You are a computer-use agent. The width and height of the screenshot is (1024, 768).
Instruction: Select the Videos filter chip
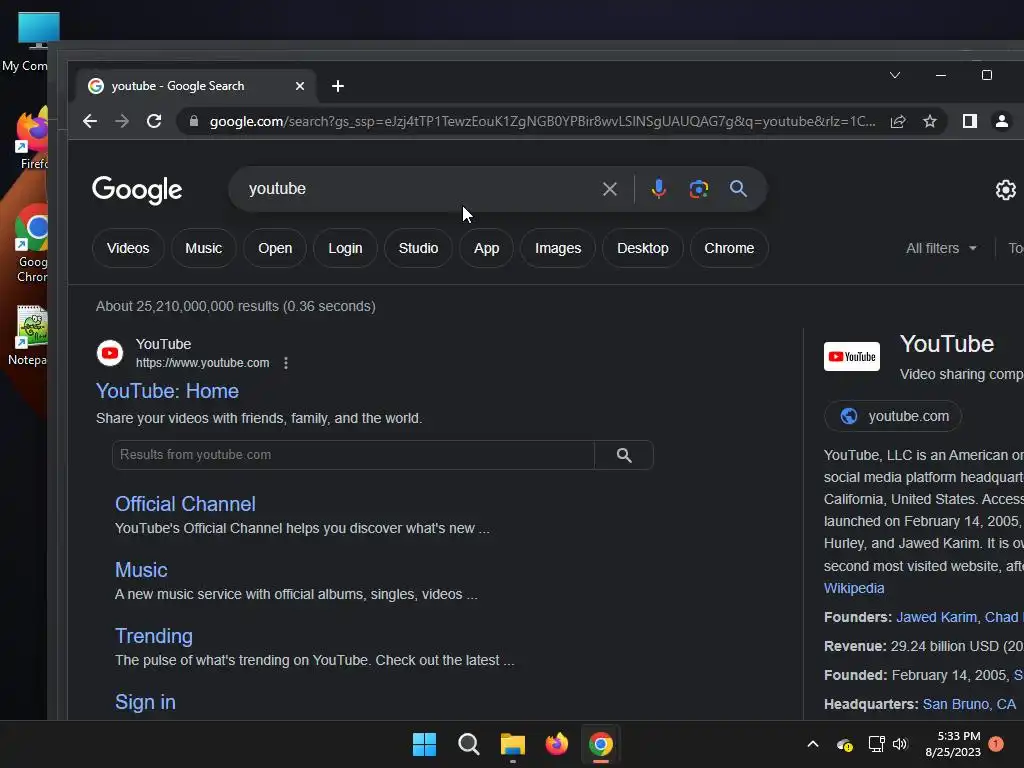(x=128, y=248)
